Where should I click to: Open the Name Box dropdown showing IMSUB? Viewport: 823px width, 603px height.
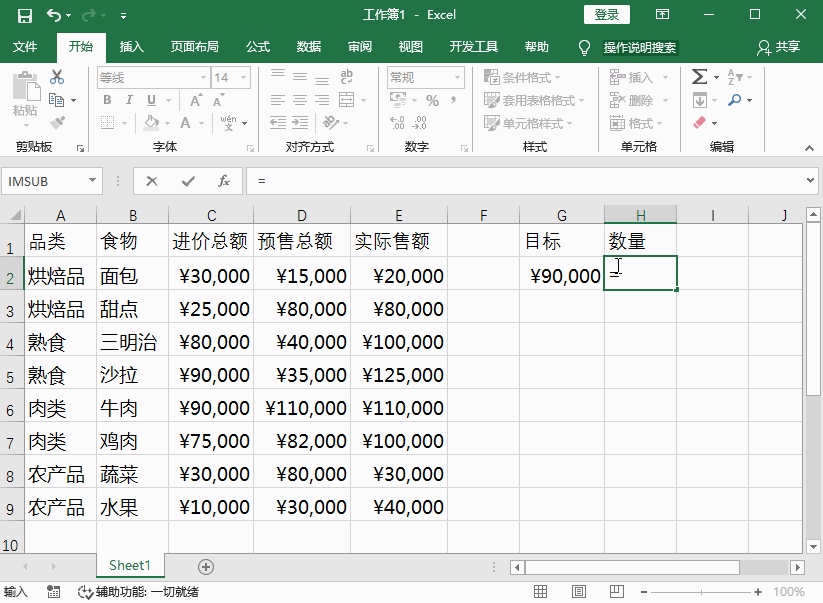[93, 181]
